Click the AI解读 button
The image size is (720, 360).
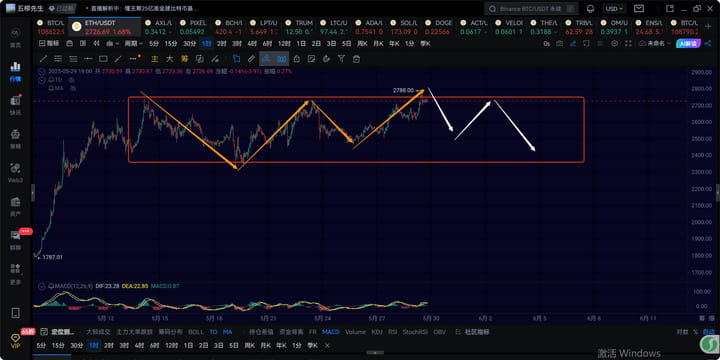(688, 44)
